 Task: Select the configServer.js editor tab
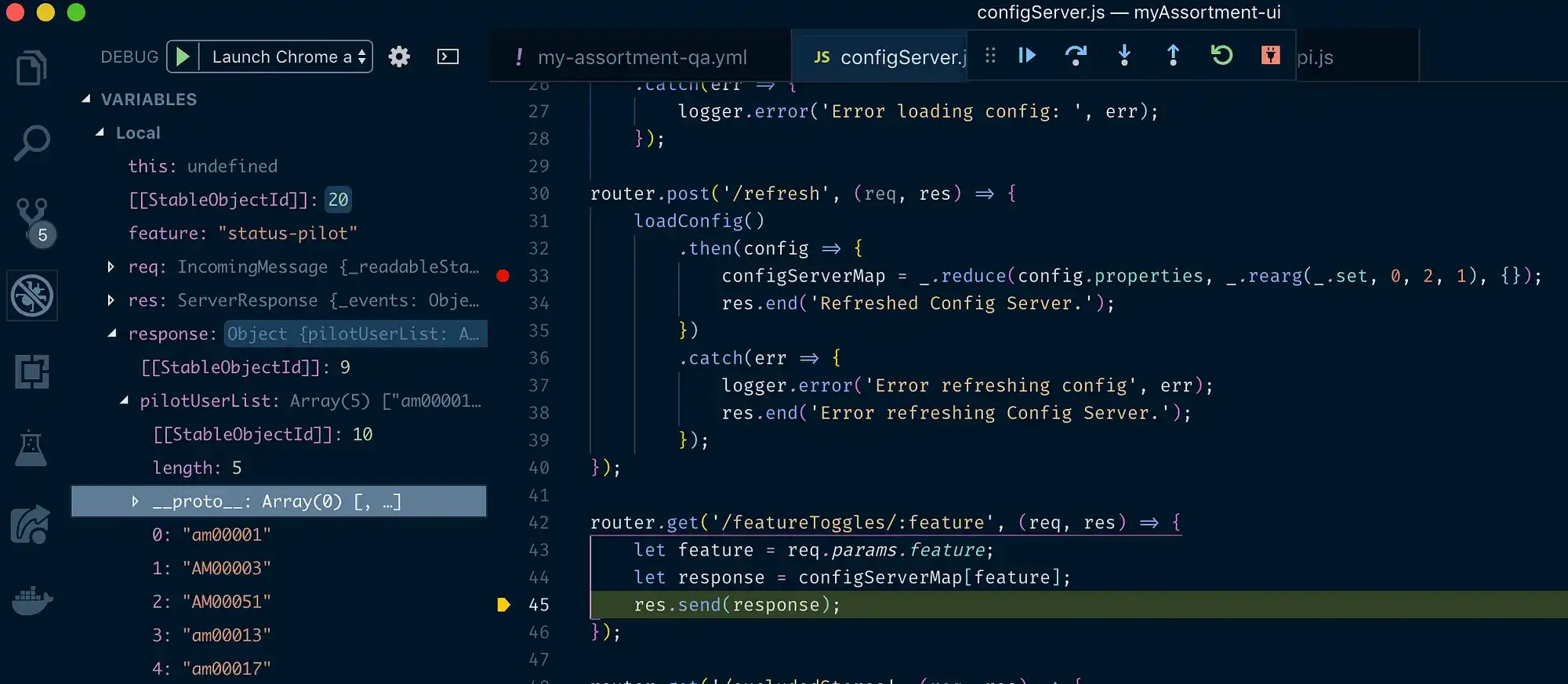(x=890, y=57)
